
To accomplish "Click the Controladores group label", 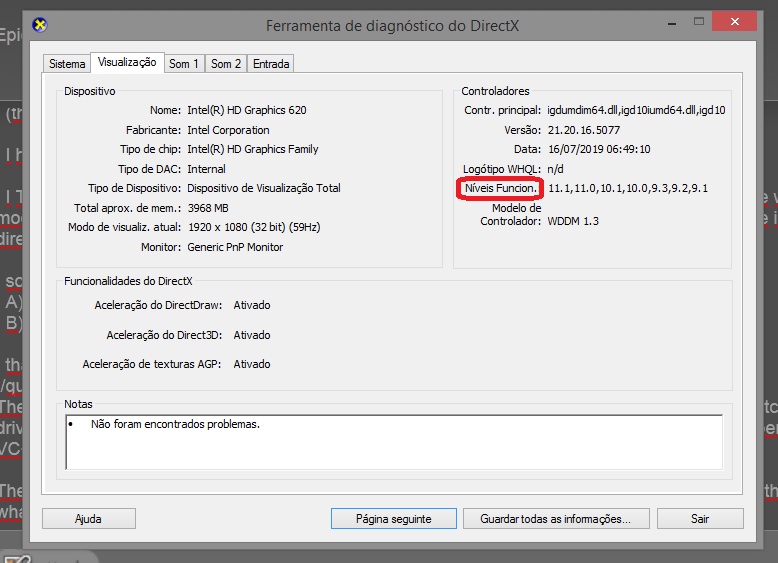I will 495,91.
